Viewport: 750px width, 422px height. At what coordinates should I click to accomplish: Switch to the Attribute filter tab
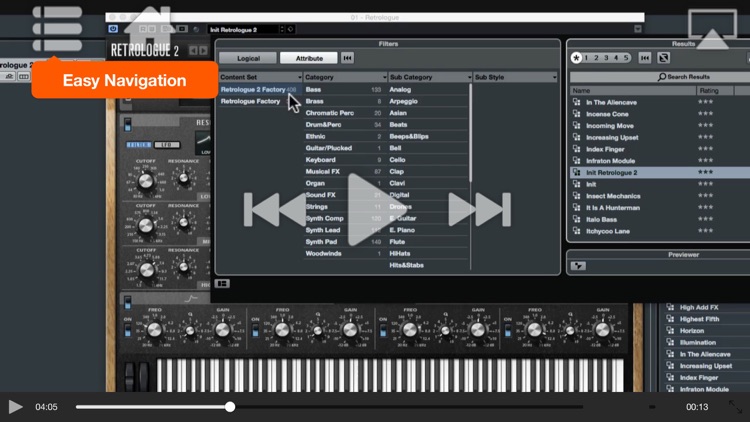[309, 58]
